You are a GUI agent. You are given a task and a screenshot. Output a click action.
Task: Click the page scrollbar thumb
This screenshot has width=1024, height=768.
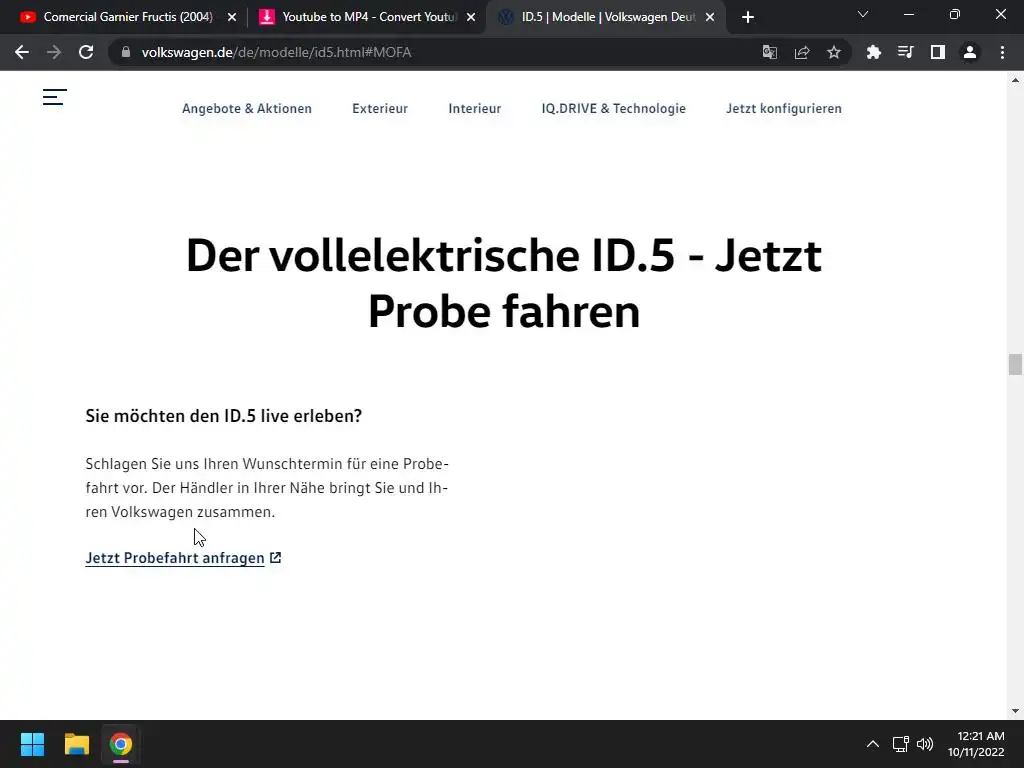point(1015,364)
